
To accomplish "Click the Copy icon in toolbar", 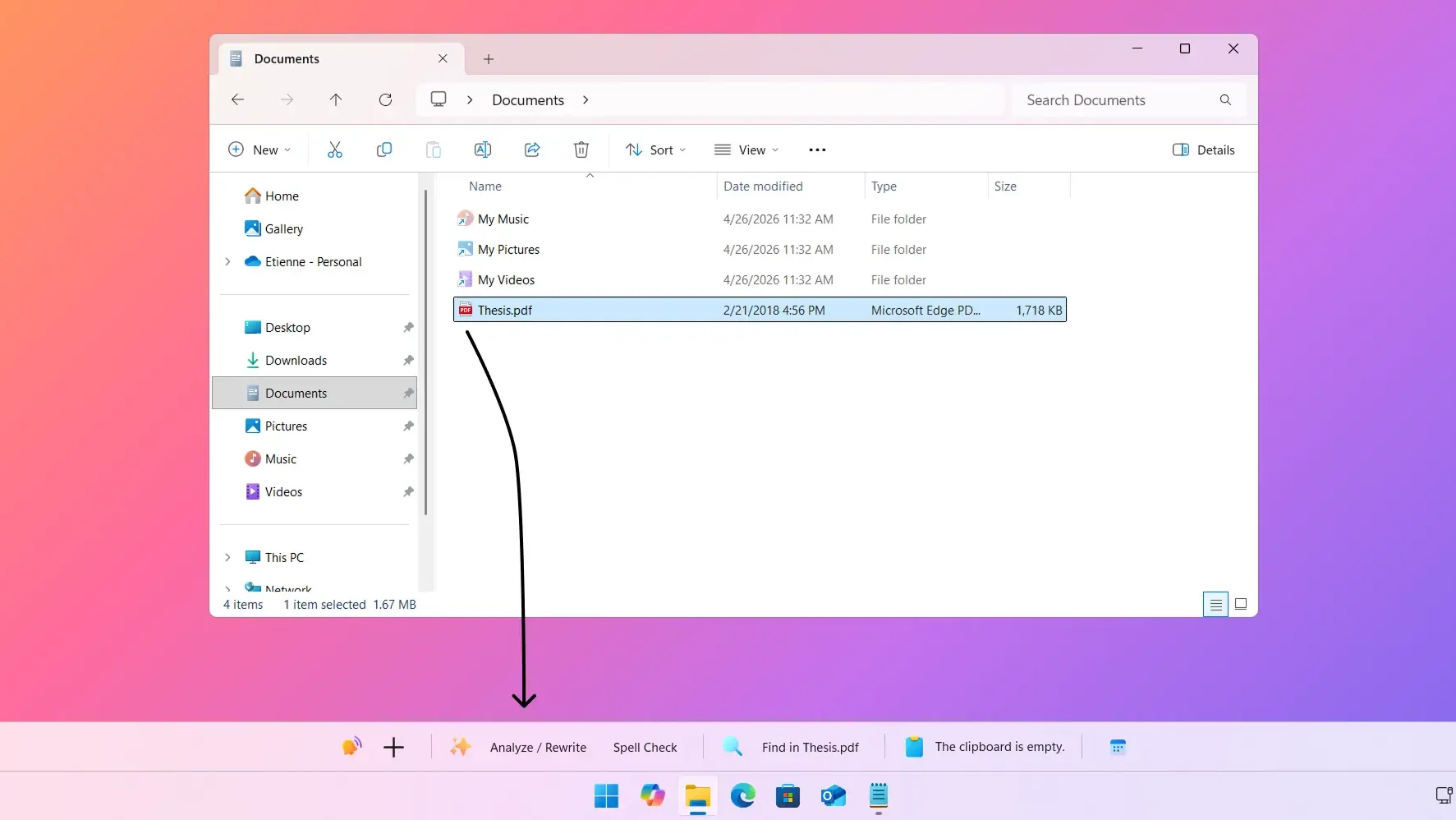I will click(x=384, y=150).
